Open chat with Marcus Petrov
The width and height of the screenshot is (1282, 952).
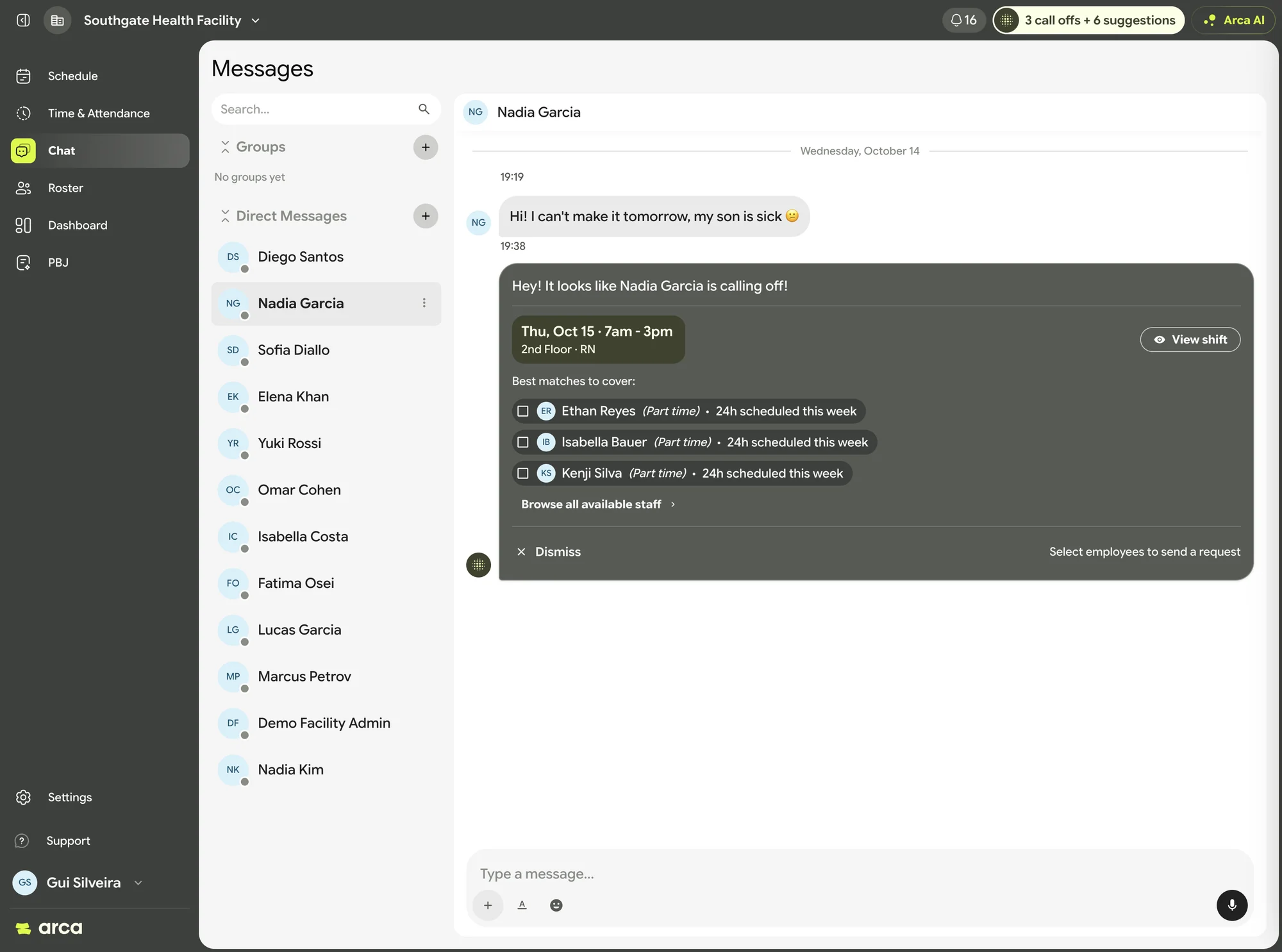pyautogui.click(x=326, y=676)
